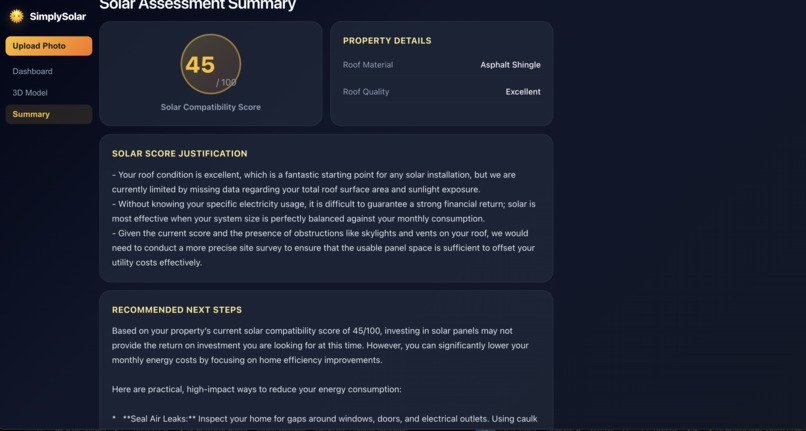Click the Solar Compatibility Score label
The height and width of the screenshot is (431, 806).
coord(211,107)
